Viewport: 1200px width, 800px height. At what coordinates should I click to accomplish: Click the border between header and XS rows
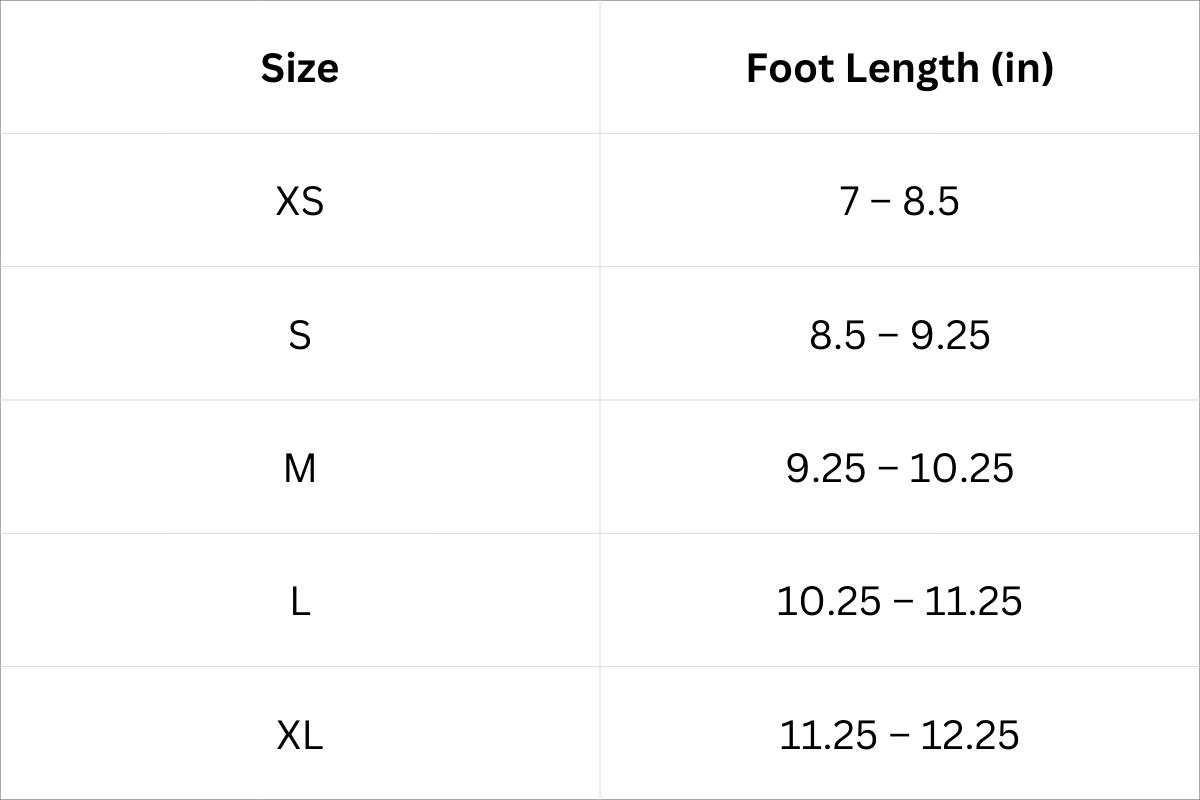pos(600,133)
